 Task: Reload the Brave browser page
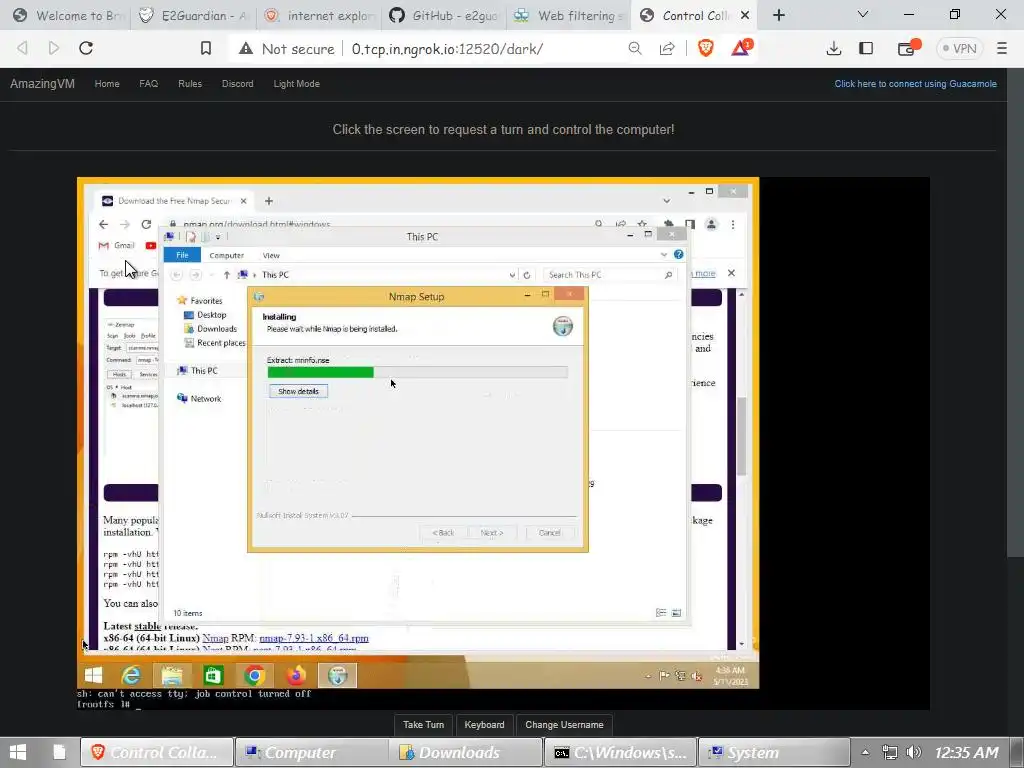click(x=86, y=48)
